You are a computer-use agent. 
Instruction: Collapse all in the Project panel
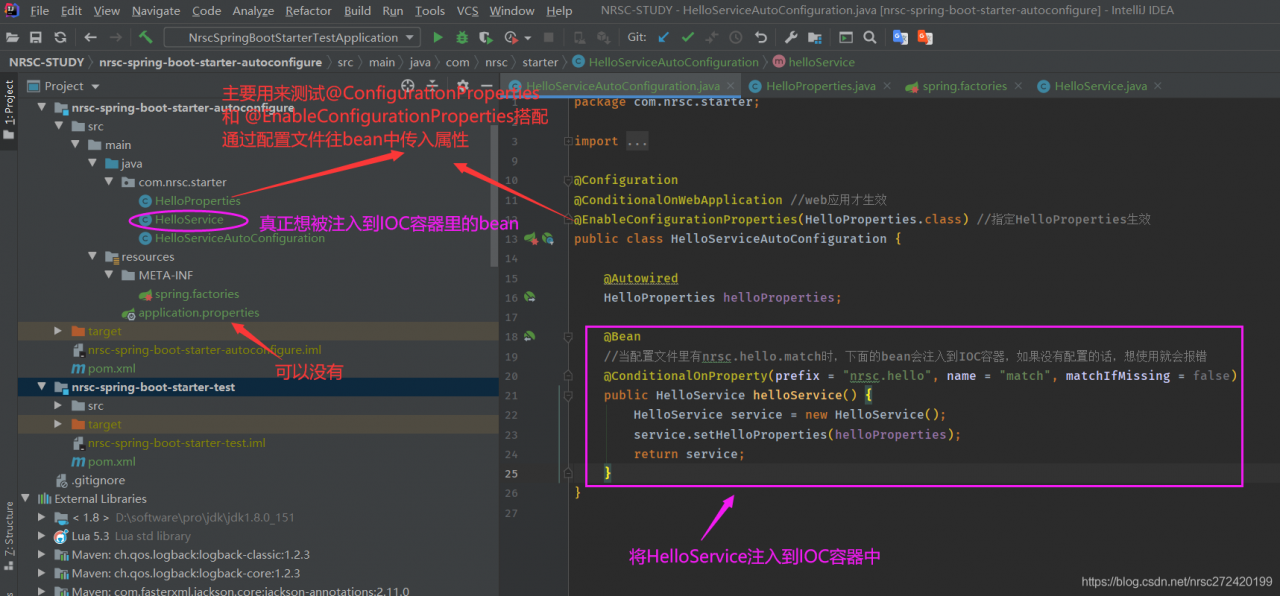[434, 86]
